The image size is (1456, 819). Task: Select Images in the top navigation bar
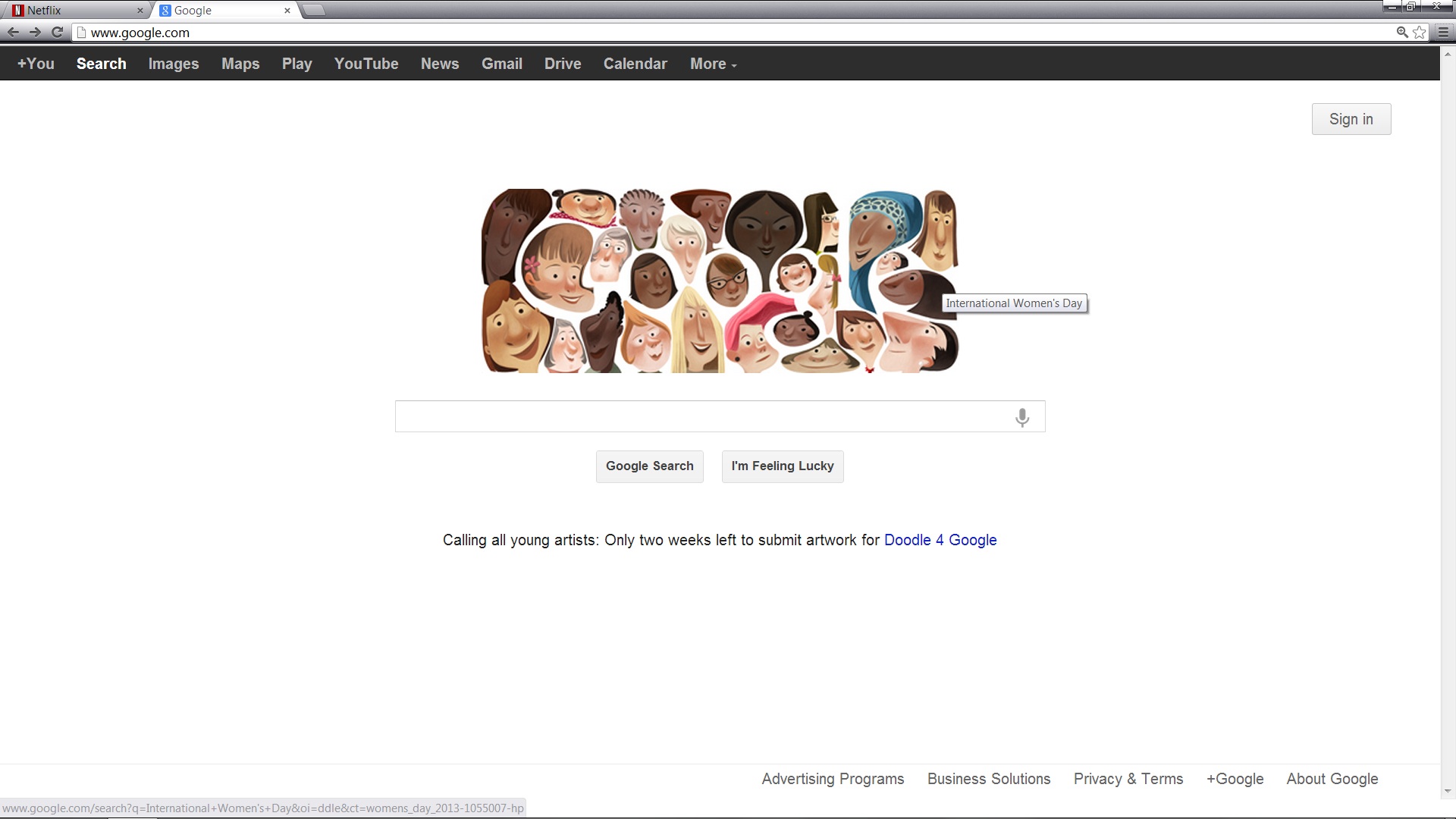(x=174, y=64)
